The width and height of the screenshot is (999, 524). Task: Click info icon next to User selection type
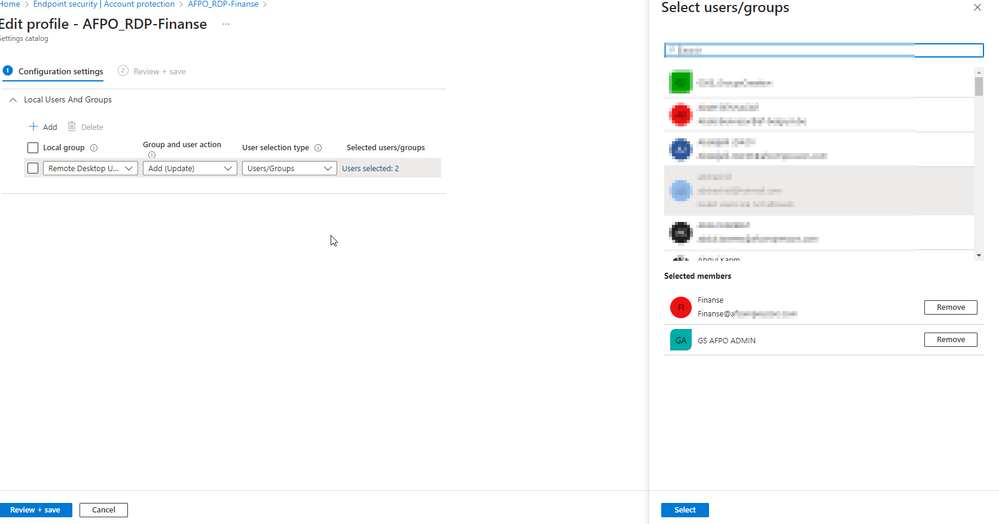click(x=318, y=148)
